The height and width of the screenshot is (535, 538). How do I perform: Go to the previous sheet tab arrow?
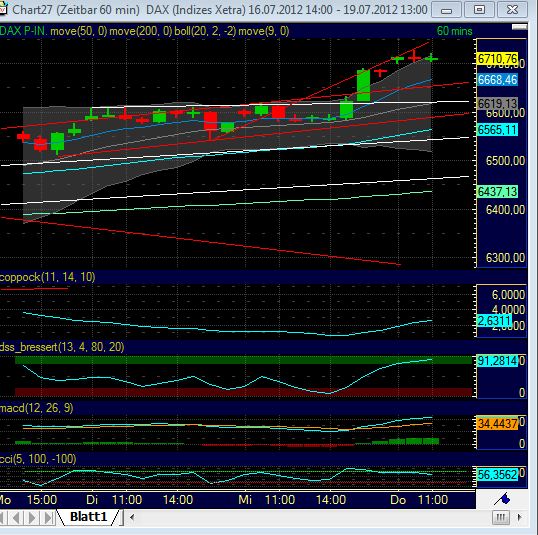click(x=16, y=517)
